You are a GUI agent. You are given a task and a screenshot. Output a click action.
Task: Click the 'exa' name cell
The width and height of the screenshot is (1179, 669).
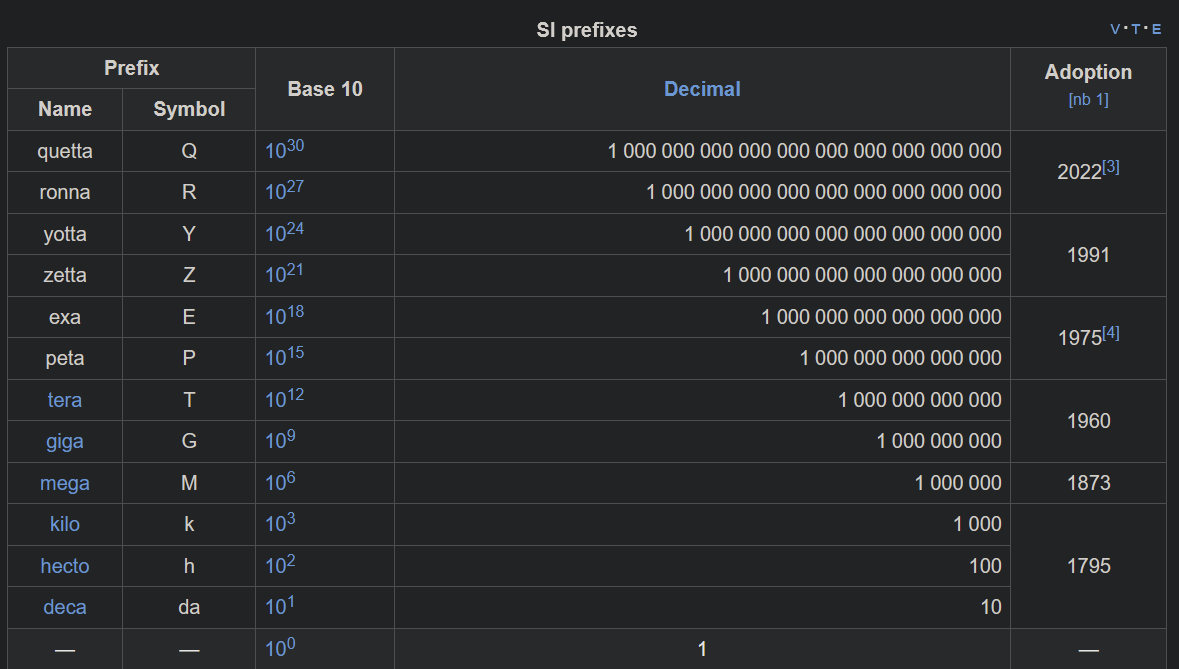65,317
